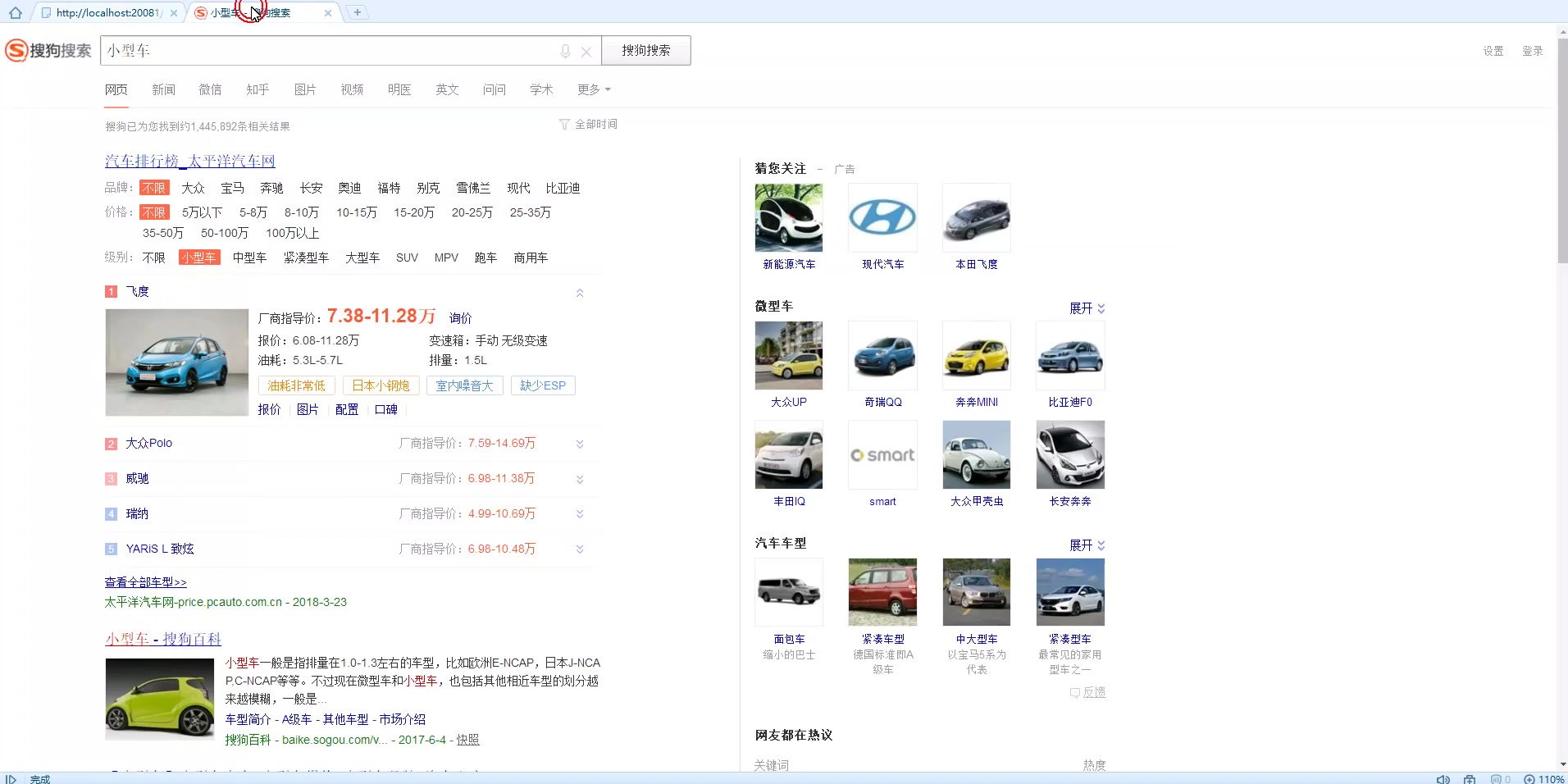Expand the 微型车 section with 展开
The height and width of the screenshot is (784, 1568).
pos(1087,308)
